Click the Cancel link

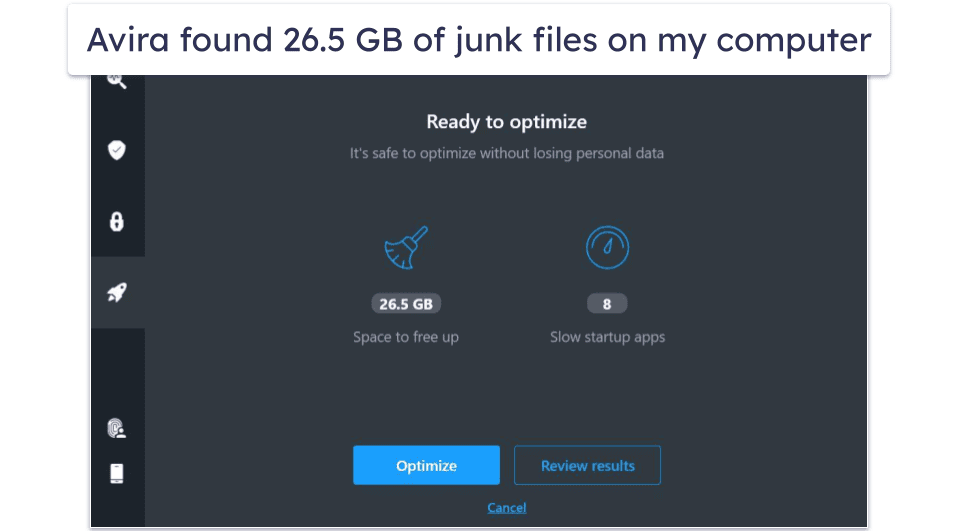tap(506, 508)
